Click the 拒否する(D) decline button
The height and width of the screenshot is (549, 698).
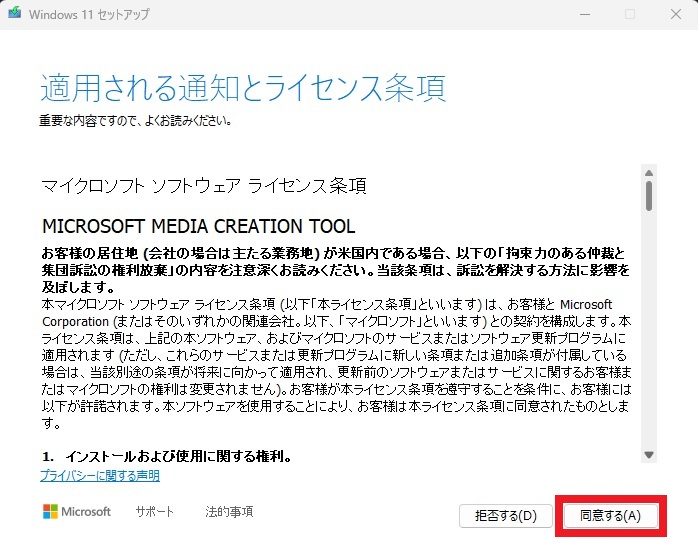click(506, 516)
